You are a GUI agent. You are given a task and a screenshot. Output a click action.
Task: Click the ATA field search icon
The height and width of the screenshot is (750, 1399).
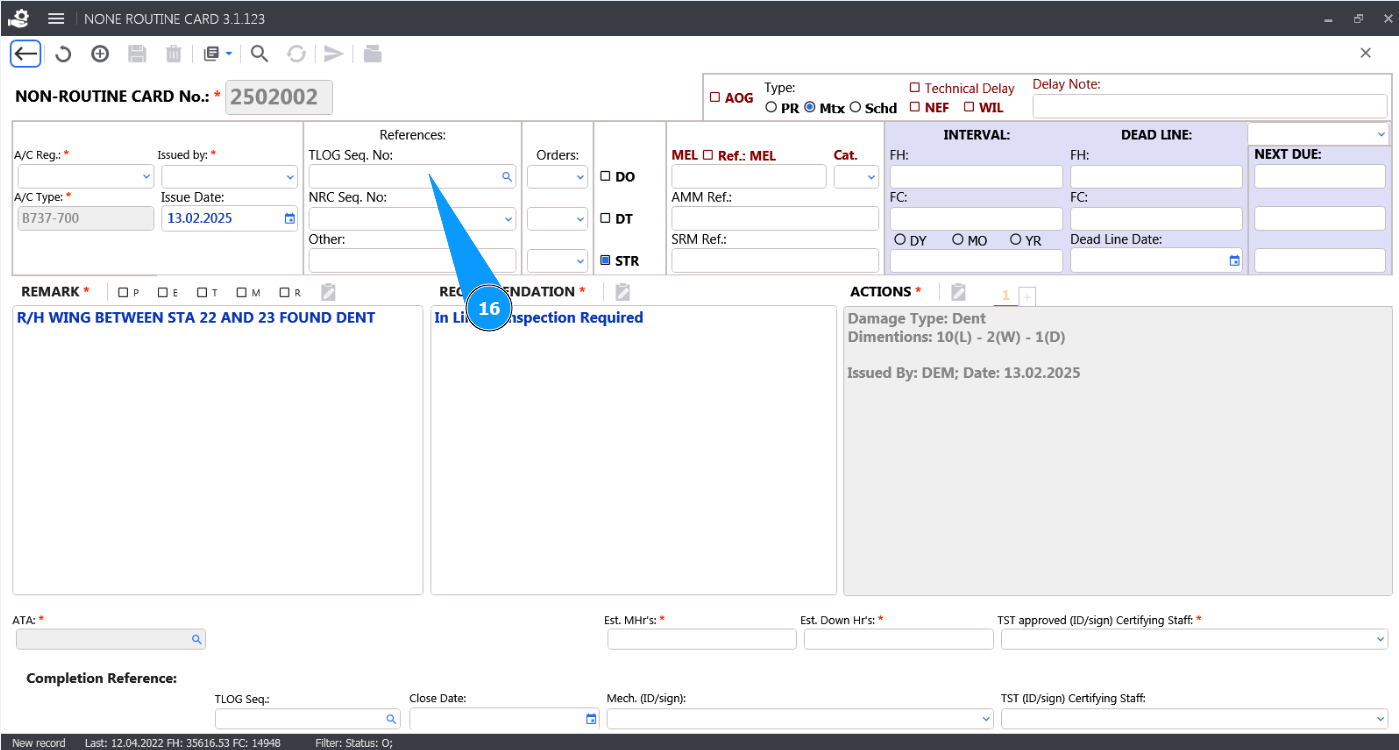(197, 639)
